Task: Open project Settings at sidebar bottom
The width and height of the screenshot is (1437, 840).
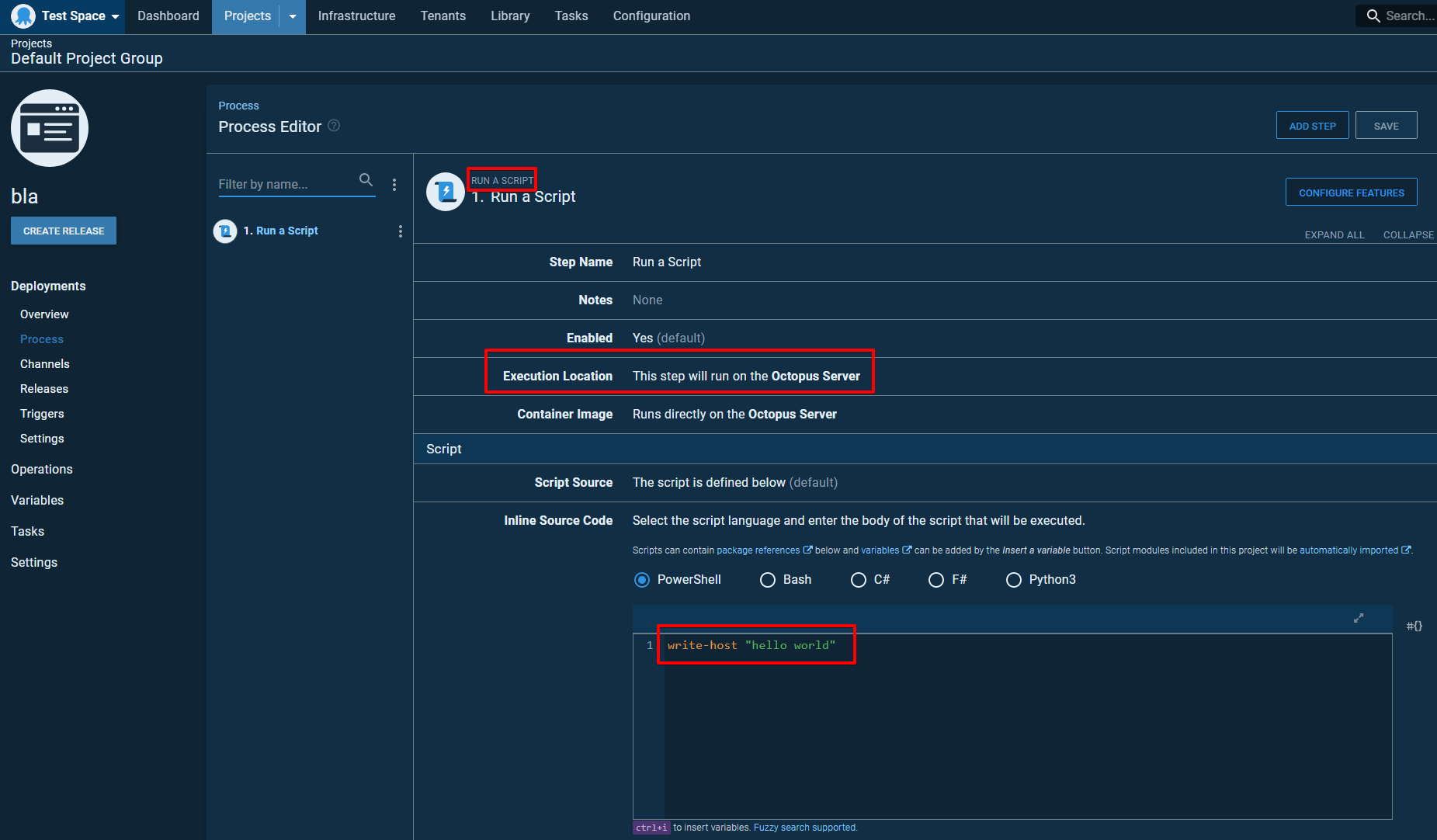Action: tap(34, 562)
